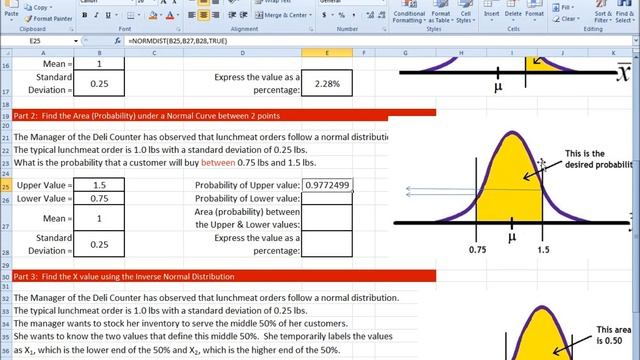
Task: Select the Part 3 red heading row
Action: pos(224,276)
